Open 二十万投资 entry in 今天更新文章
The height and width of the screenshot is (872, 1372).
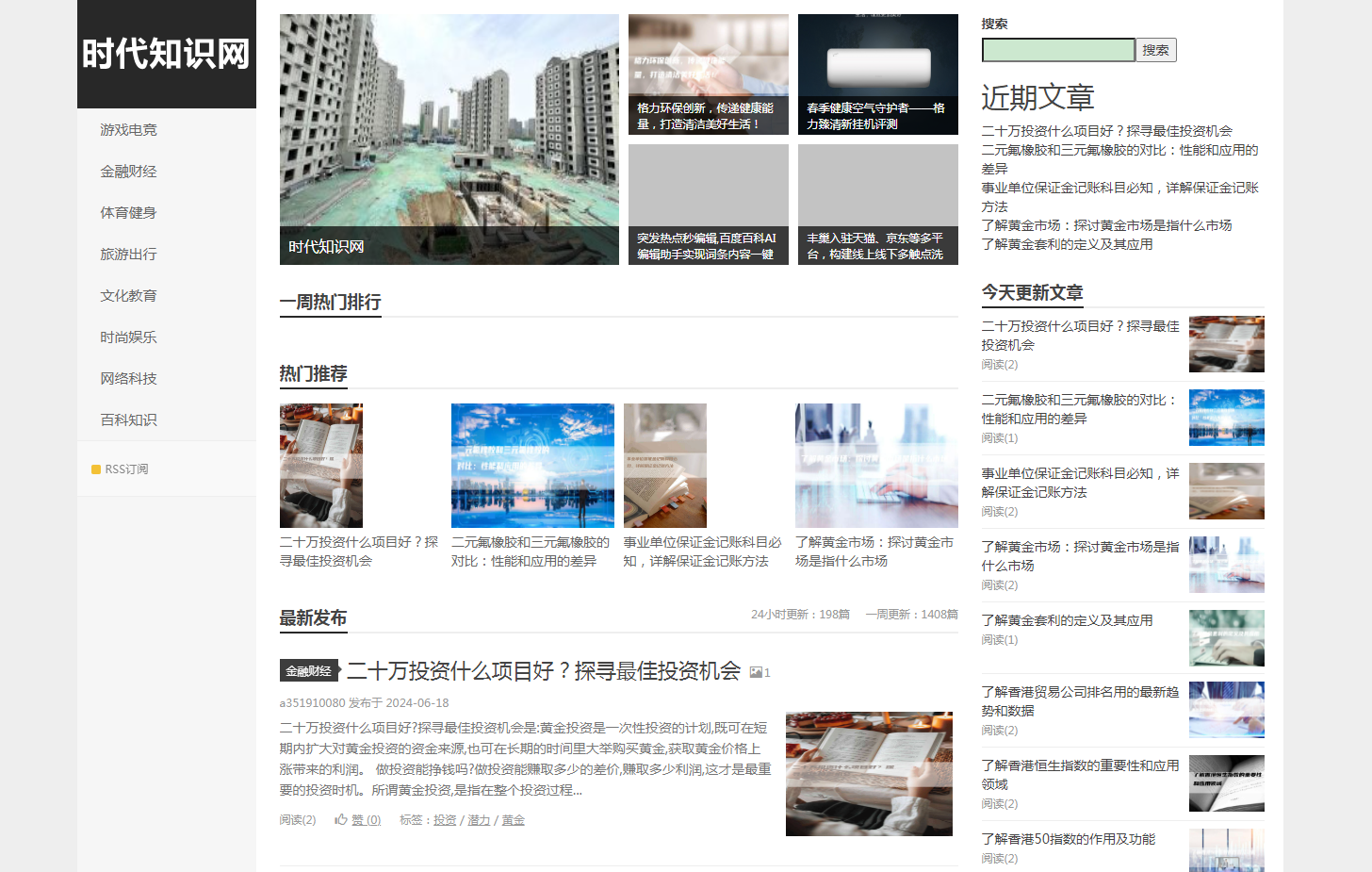pyautogui.click(x=1080, y=336)
